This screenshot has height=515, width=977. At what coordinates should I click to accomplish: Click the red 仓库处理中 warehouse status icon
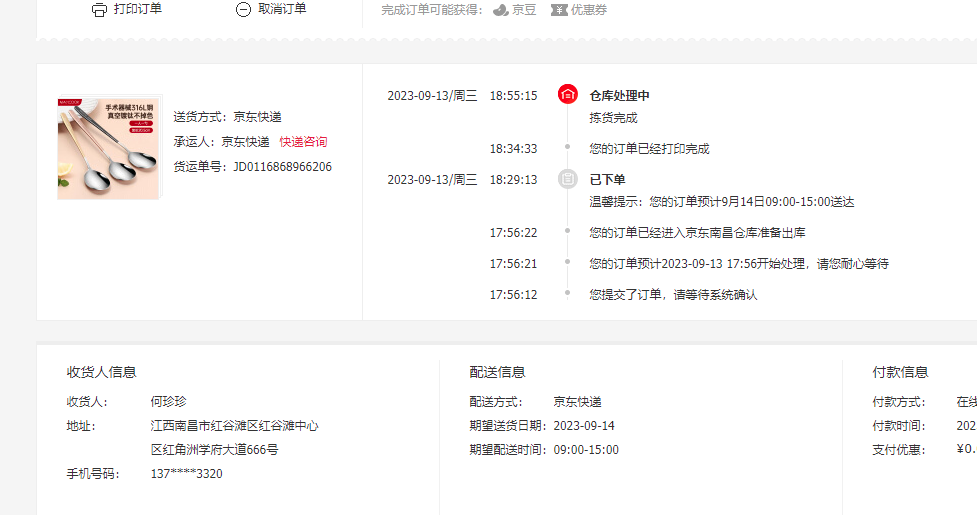(567, 95)
